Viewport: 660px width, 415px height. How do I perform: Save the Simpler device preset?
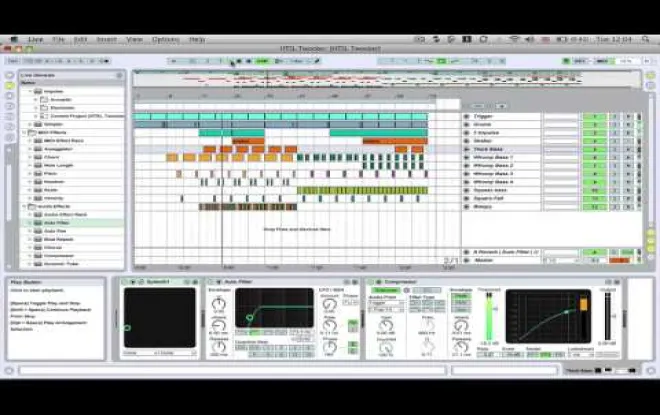(x=195, y=282)
